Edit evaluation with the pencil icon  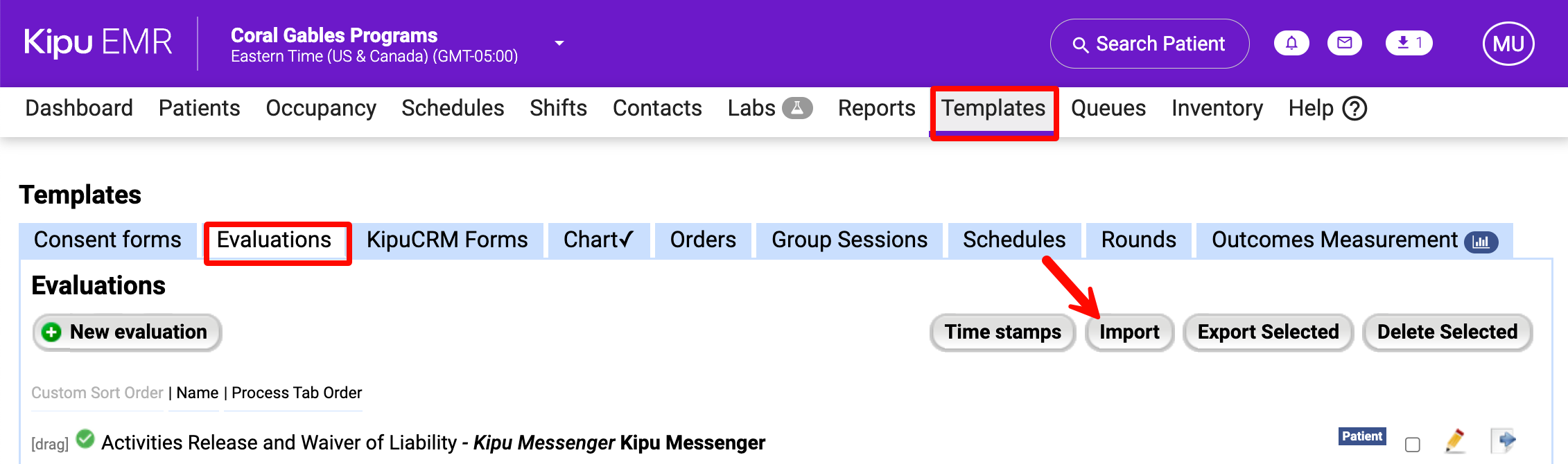(x=1455, y=441)
